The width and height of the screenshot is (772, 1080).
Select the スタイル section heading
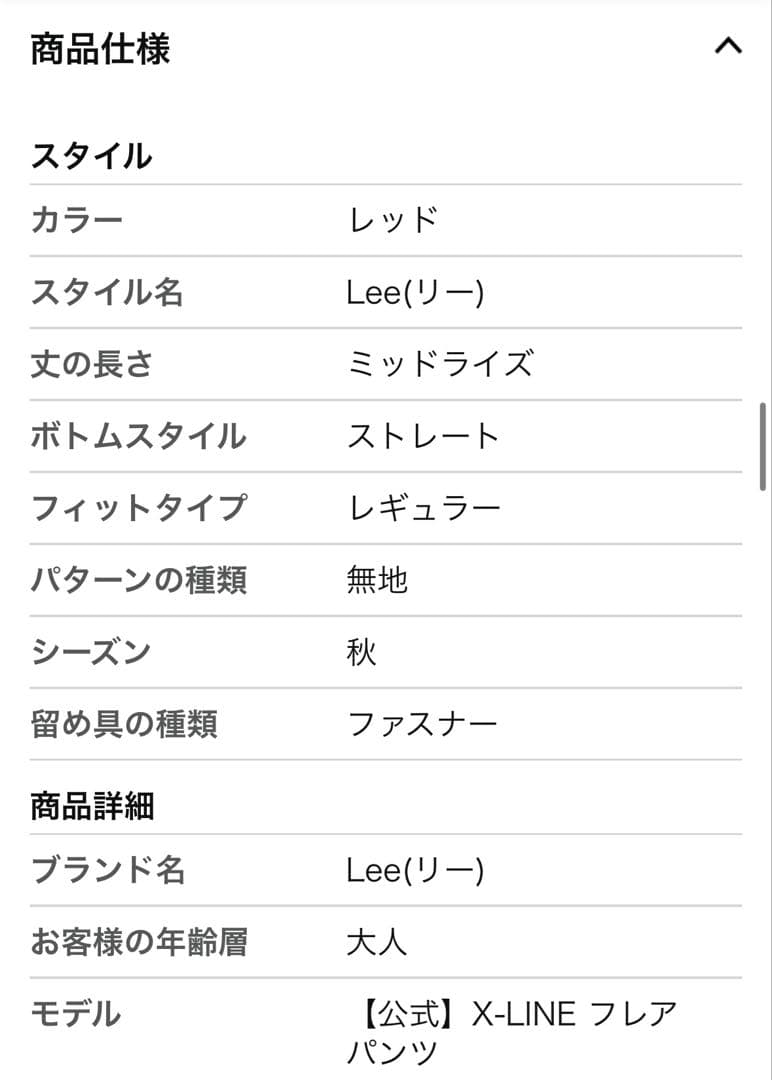[x=91, y=156]
